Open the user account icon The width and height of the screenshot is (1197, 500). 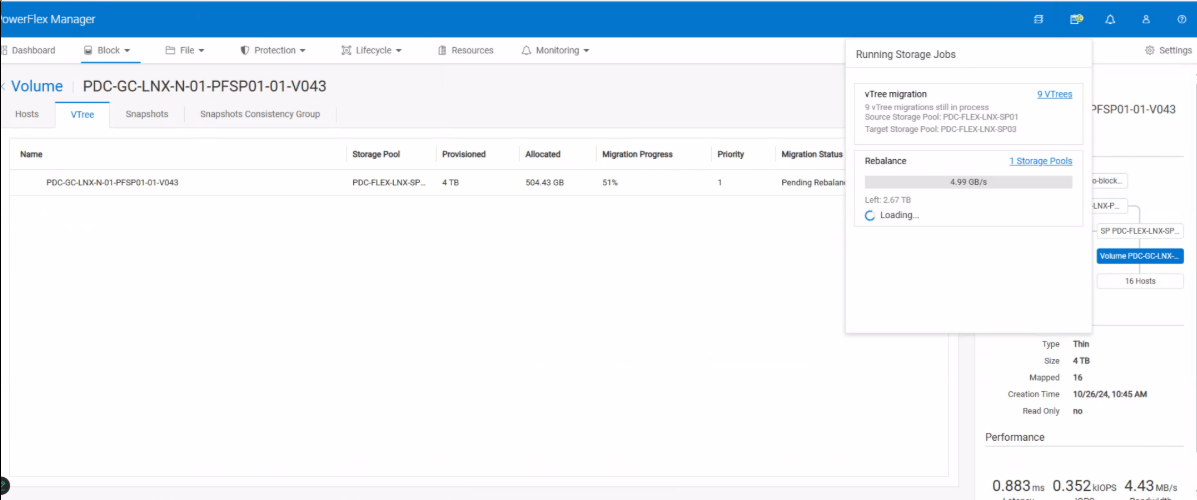point(1146,20)
